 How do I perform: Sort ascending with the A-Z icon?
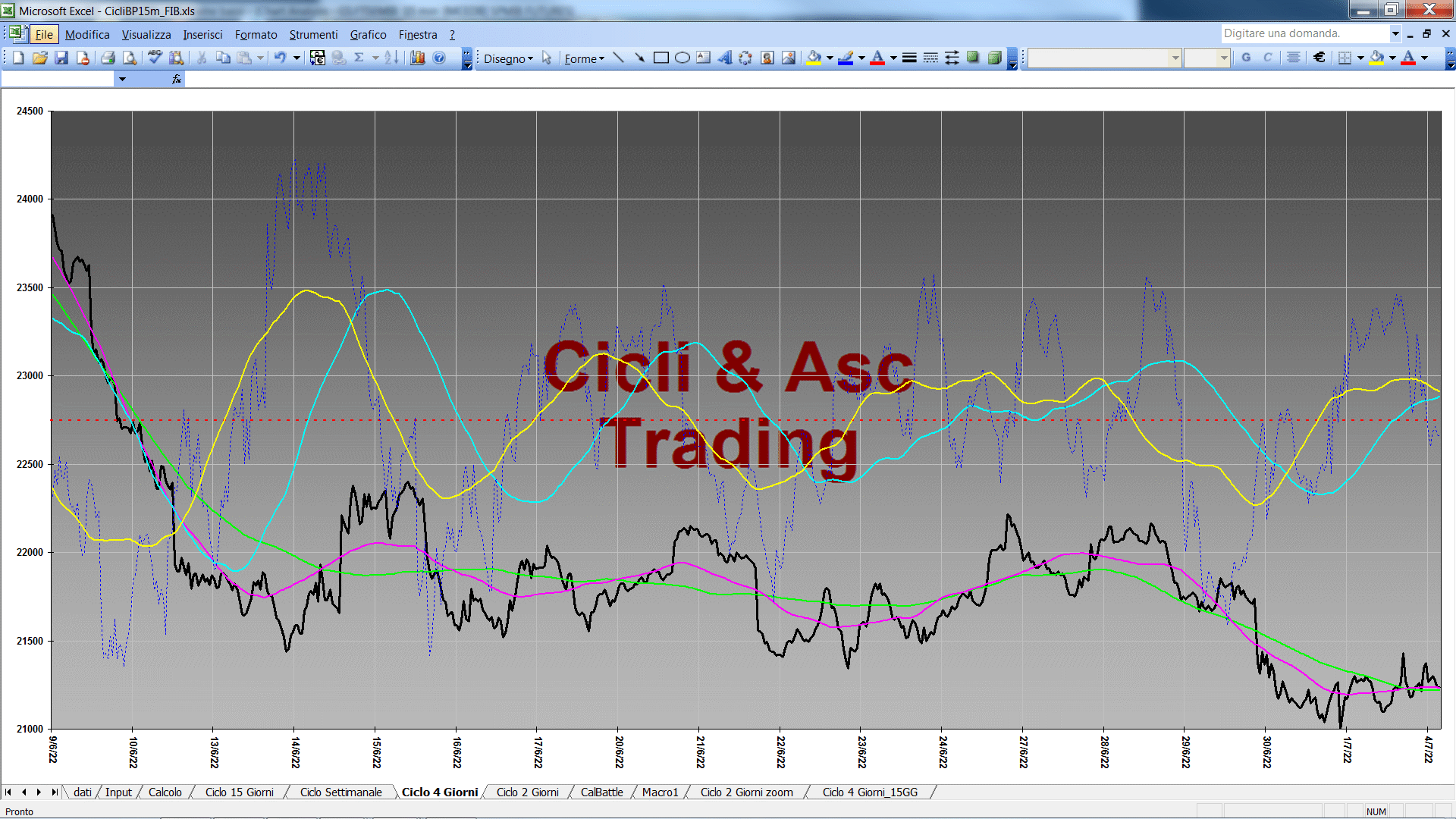point(391,58)
